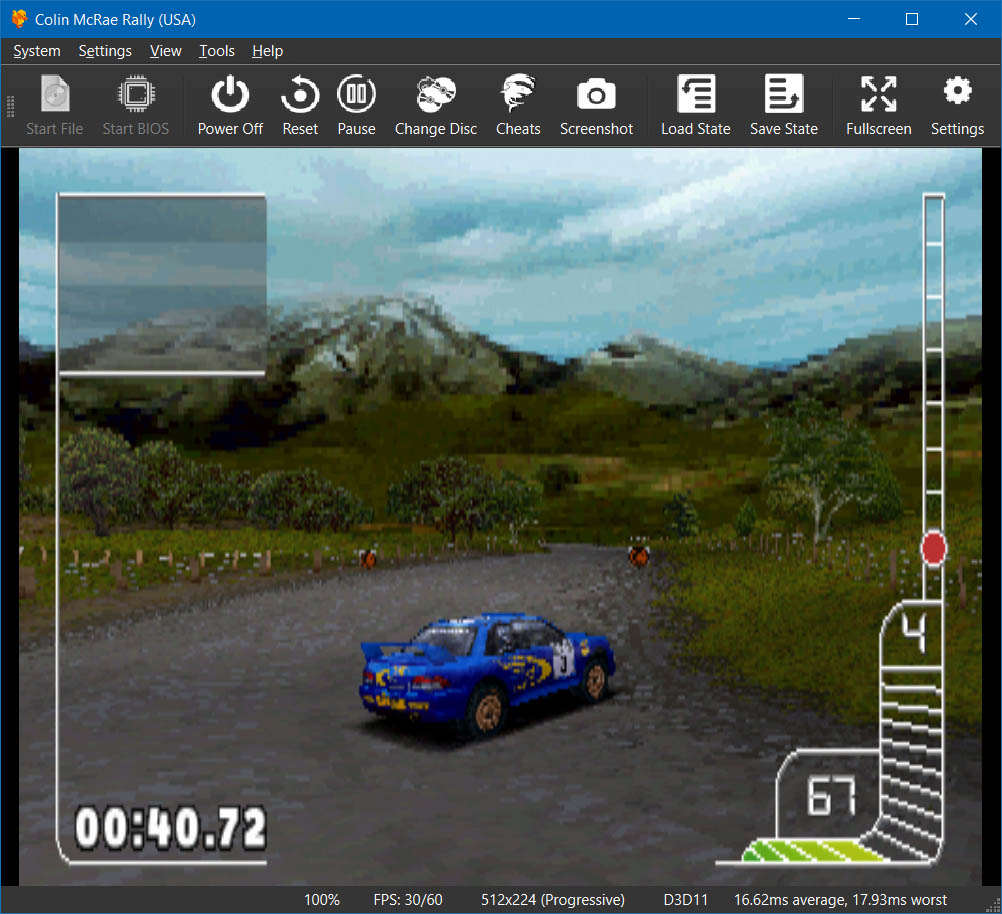
Task: Close the Colin McRae Rally window
Action: 971,19
